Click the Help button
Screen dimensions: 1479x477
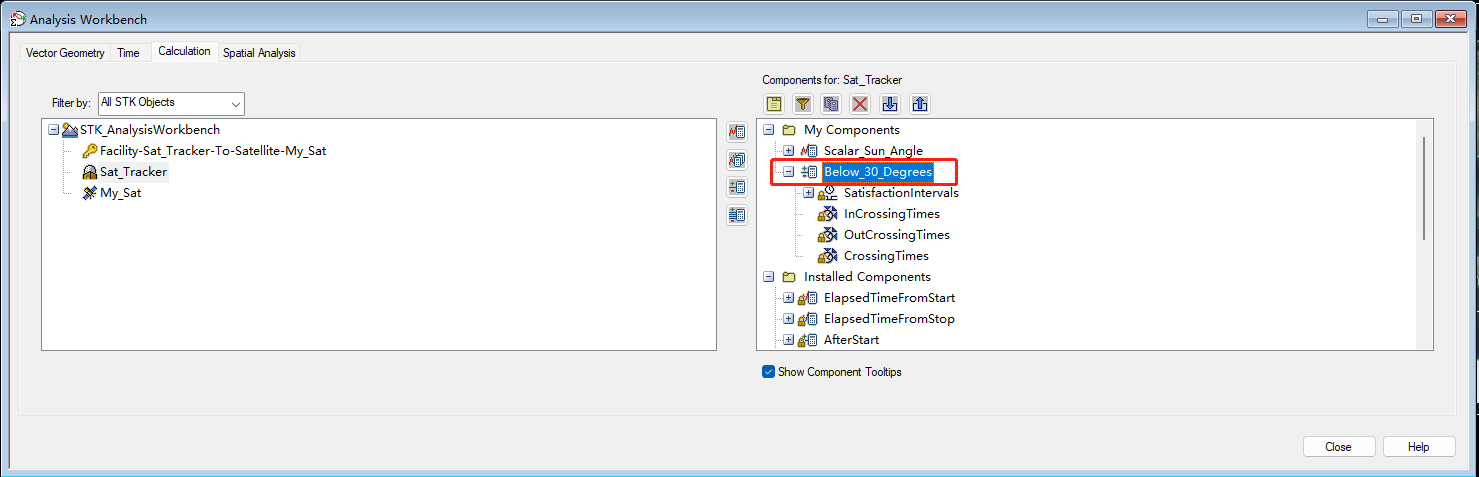(1418, 447)
